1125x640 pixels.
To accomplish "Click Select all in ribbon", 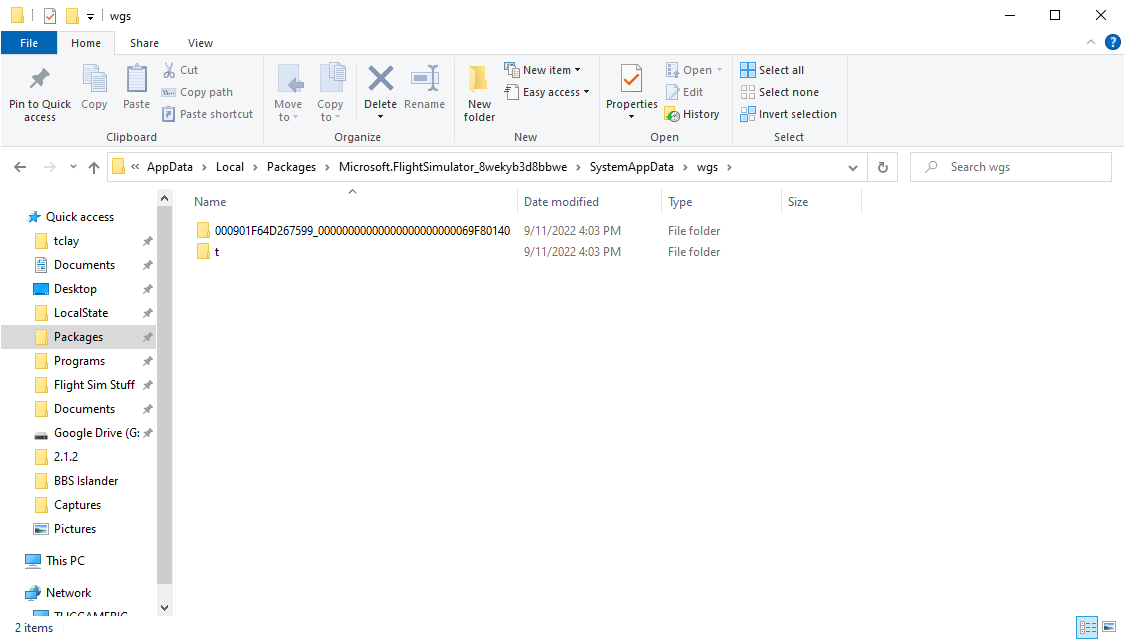I will click(772, 70).
